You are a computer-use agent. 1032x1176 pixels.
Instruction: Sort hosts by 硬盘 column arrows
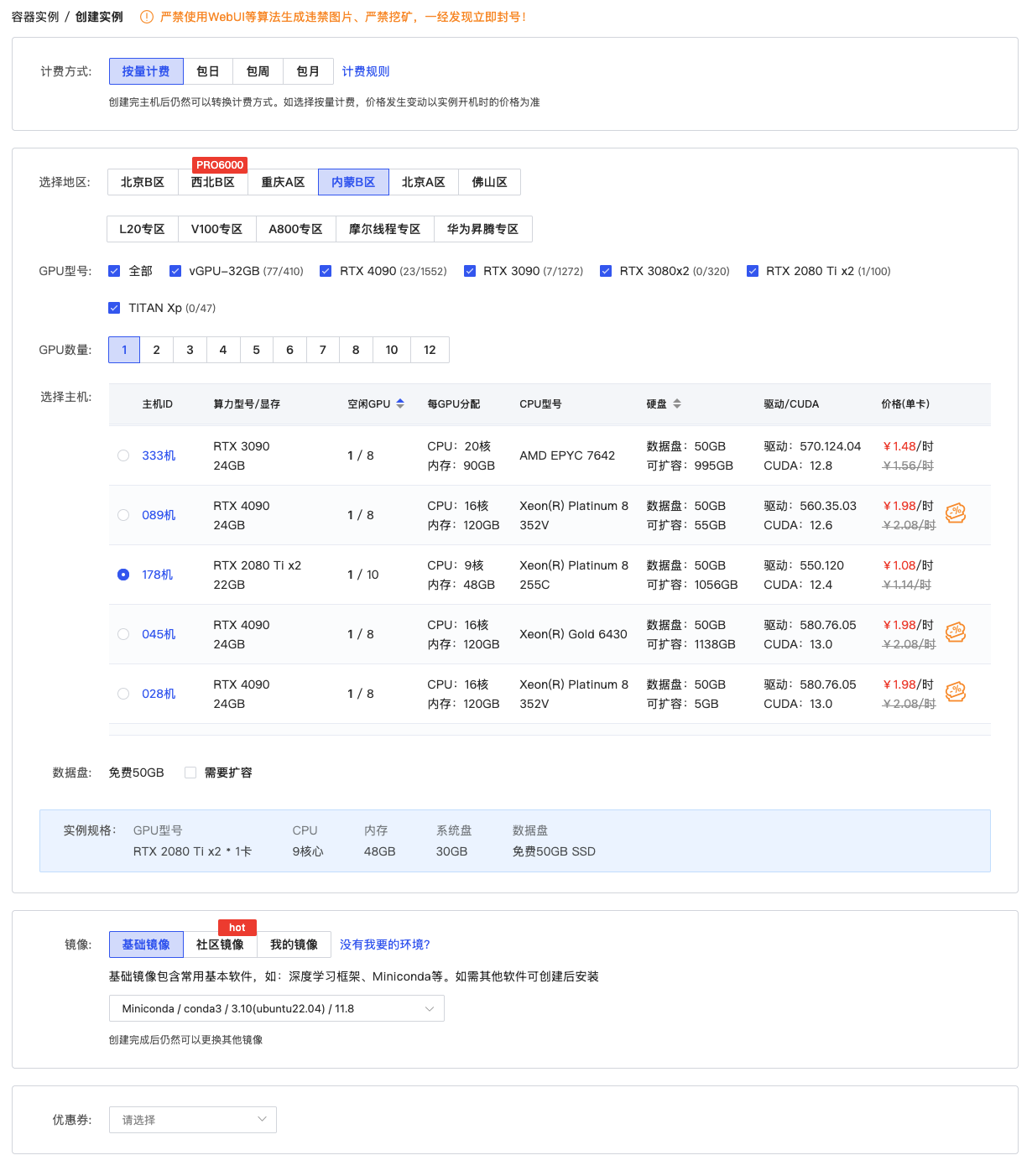click(x=677, y=403)
